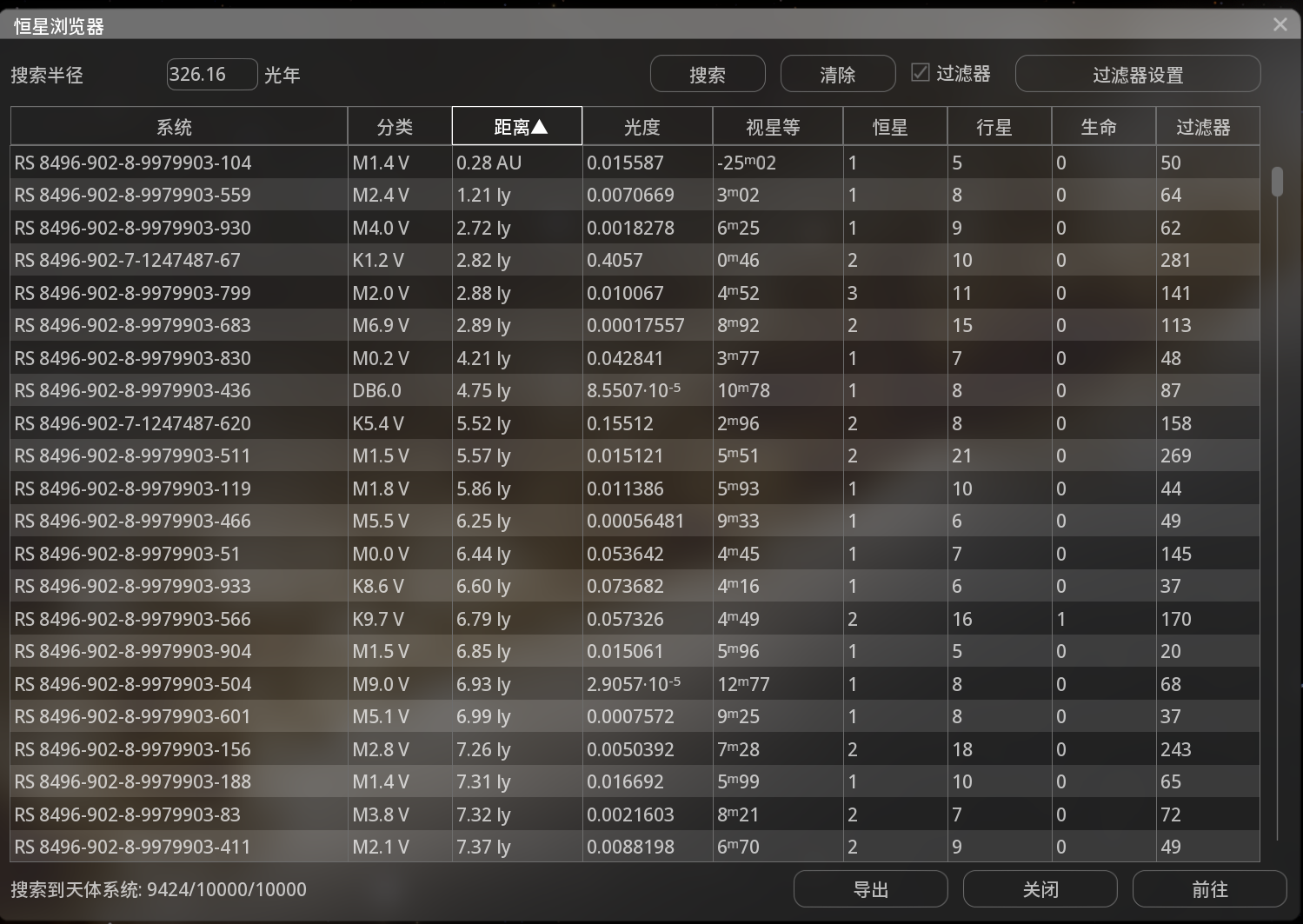Viewport: 1303px width, 924px height.
Task: Click filter value 281 cell
Action: 1207,260
